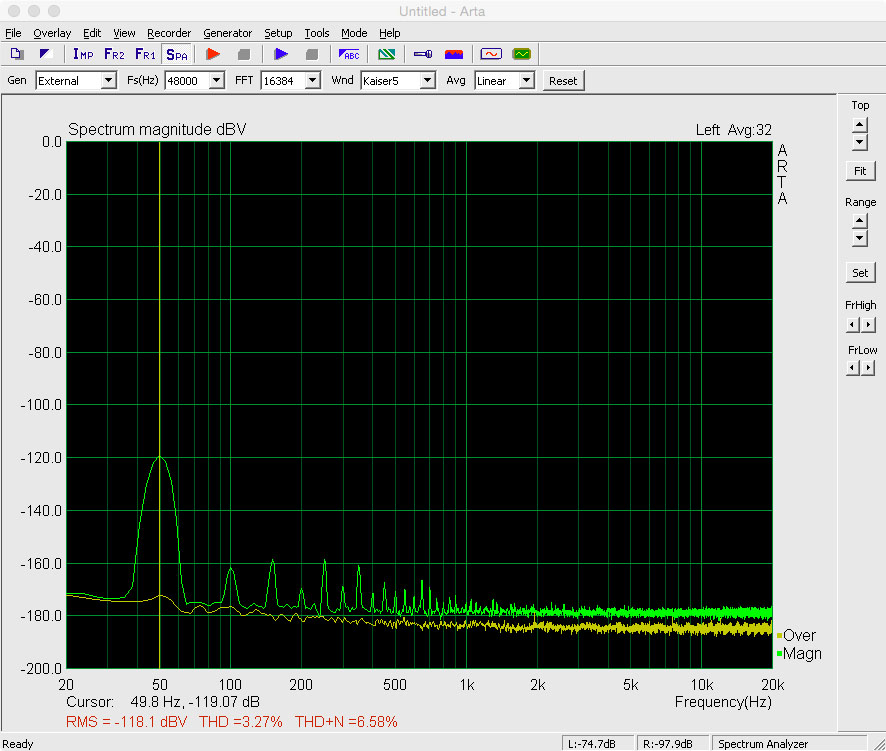The width and height of the screenshot is (886, 751).
Task: Click the 'R:-97.9dB' status bar level
Action: (672, 744)
